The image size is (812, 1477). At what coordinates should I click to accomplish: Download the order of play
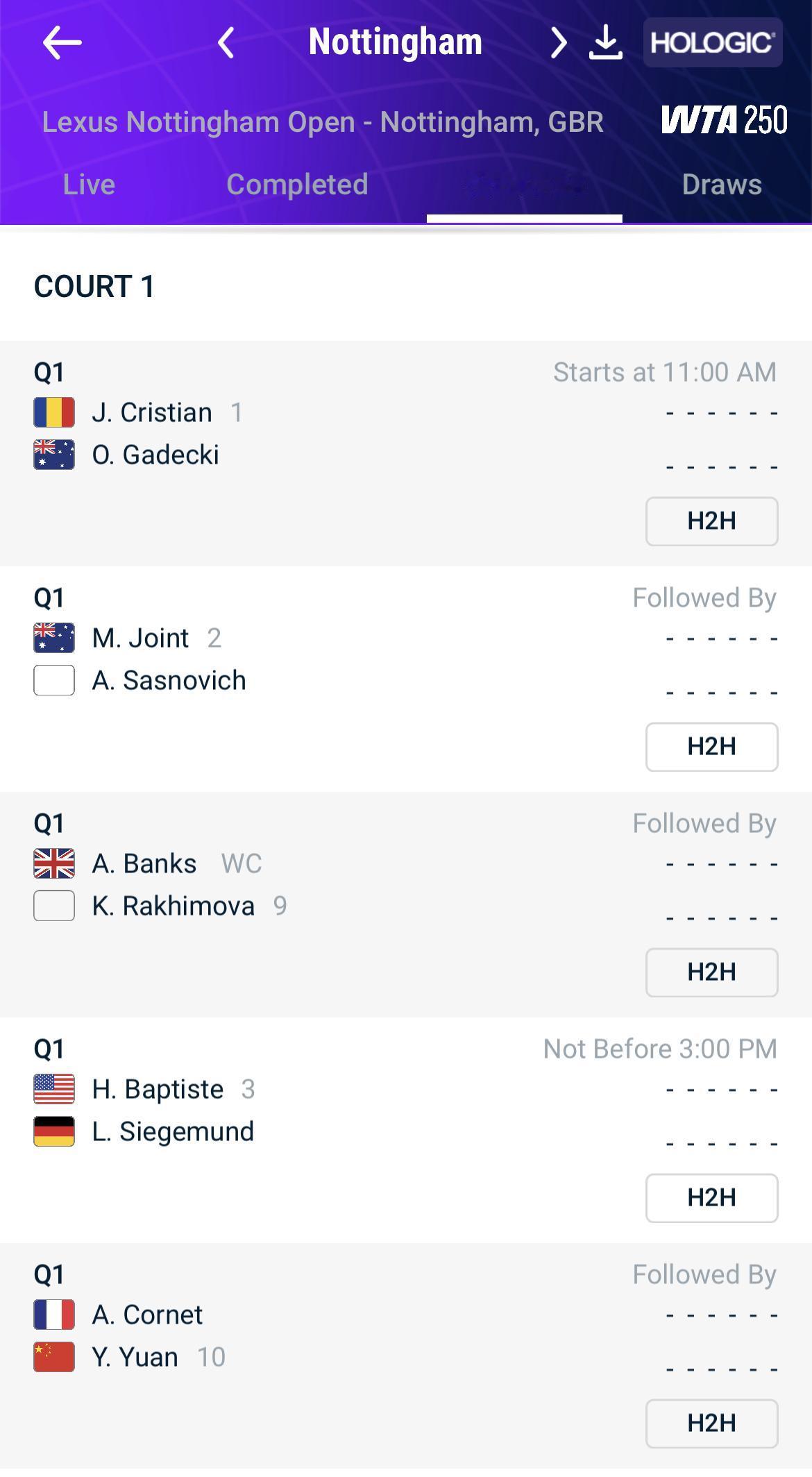pos(605,43)
